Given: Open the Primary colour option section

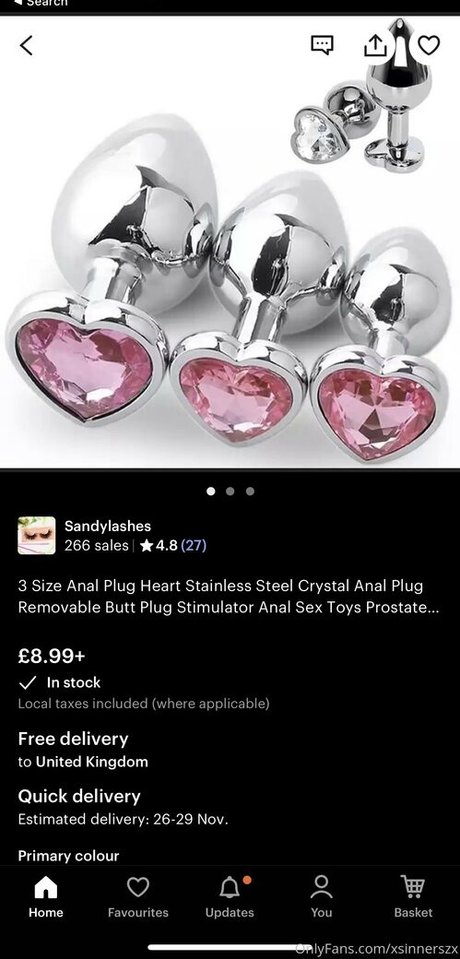Looking at the screenshot, I should pyautogui.click(x=69, y=856).
